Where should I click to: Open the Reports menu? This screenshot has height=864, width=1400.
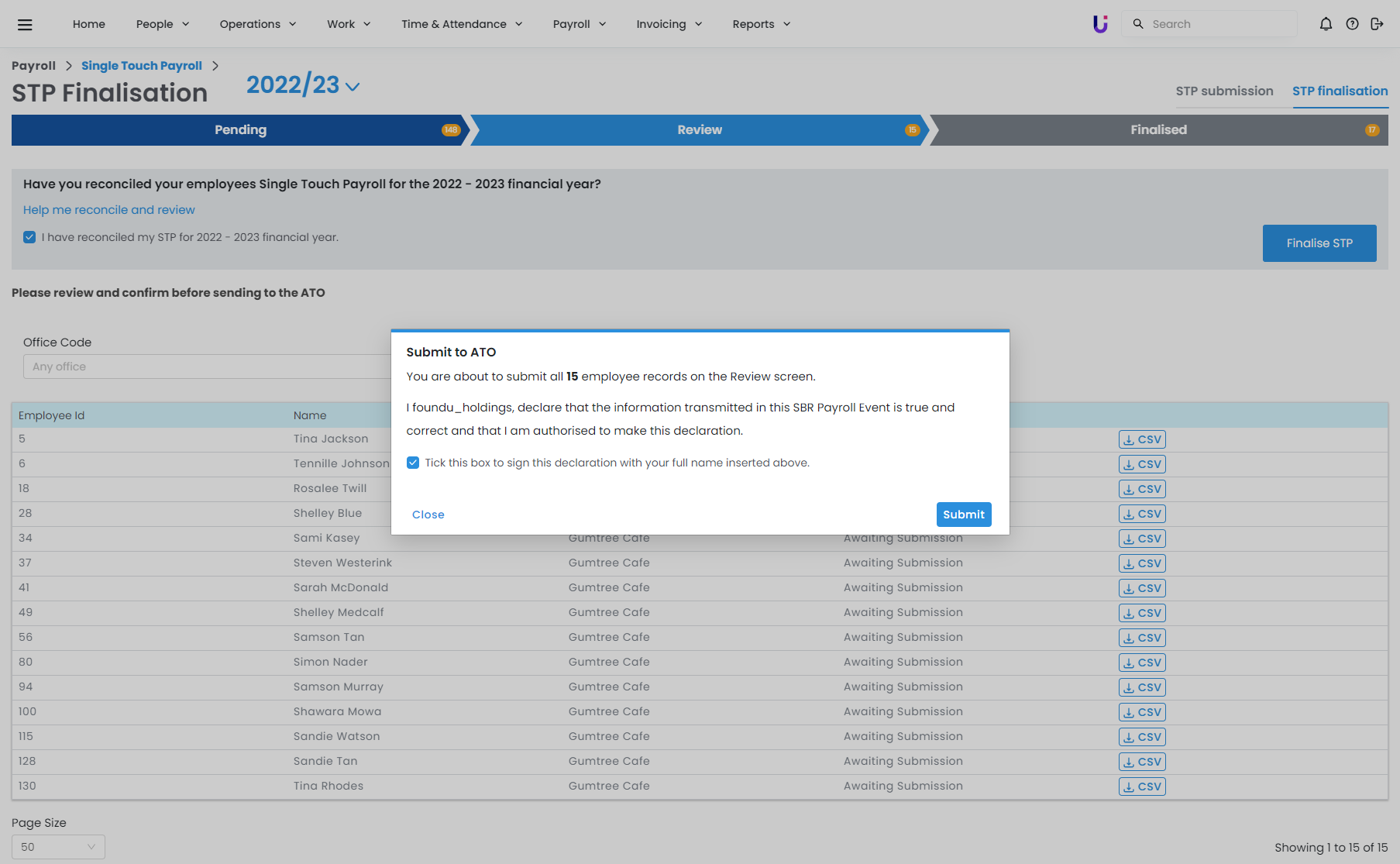pyautogui.click(x=761, y=24)
